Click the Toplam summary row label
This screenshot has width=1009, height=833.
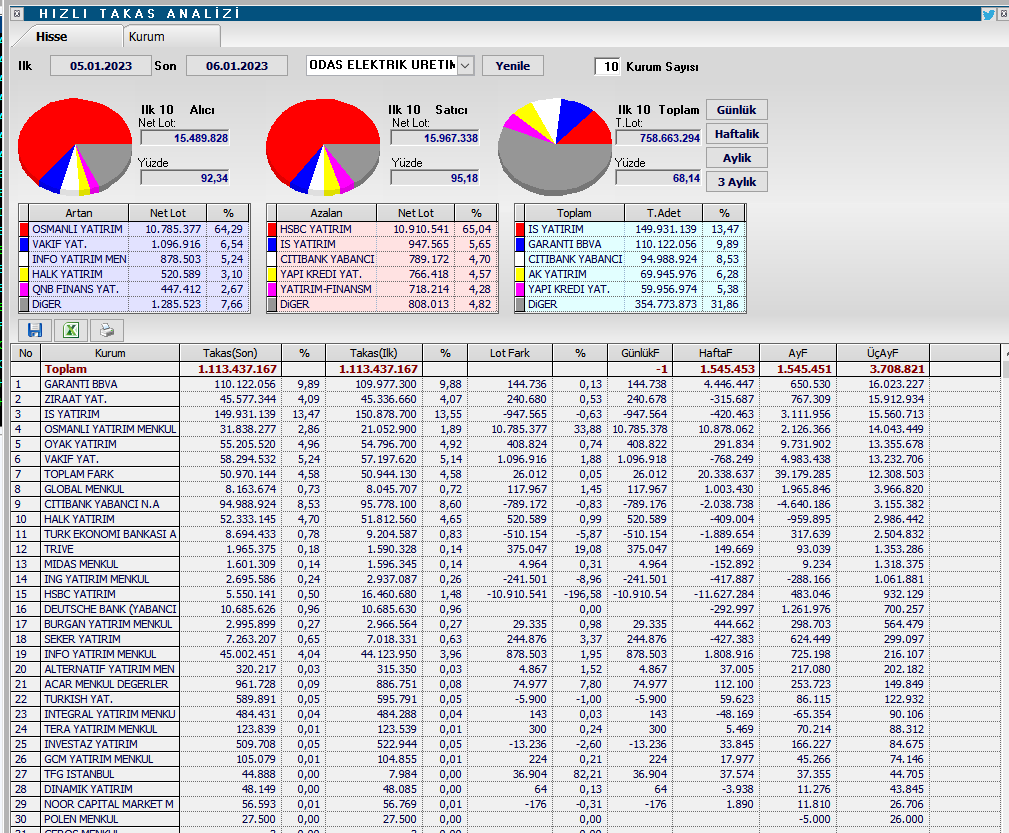(66, 369)
